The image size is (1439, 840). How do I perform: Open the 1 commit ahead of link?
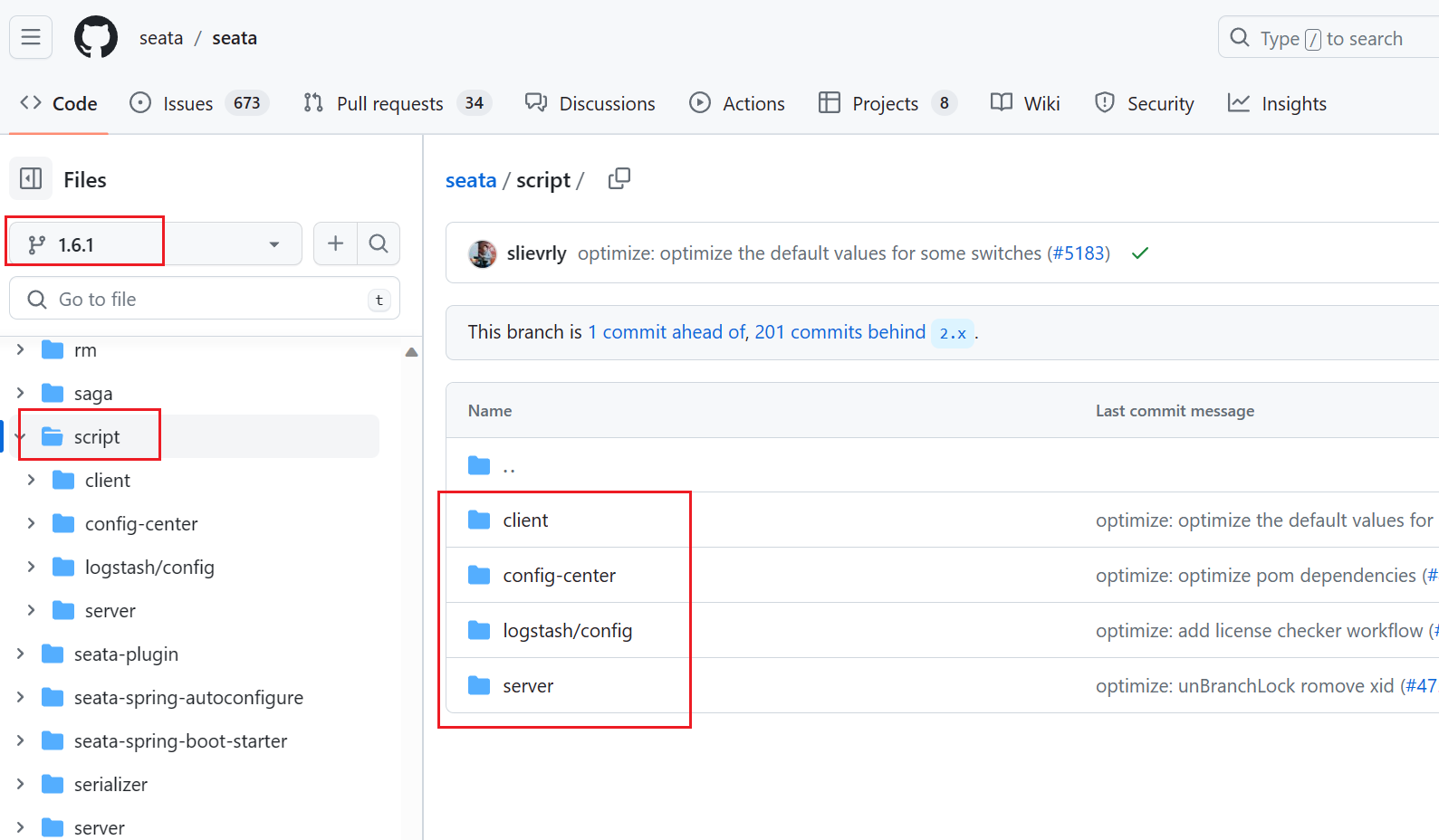[x=667, y=332]
